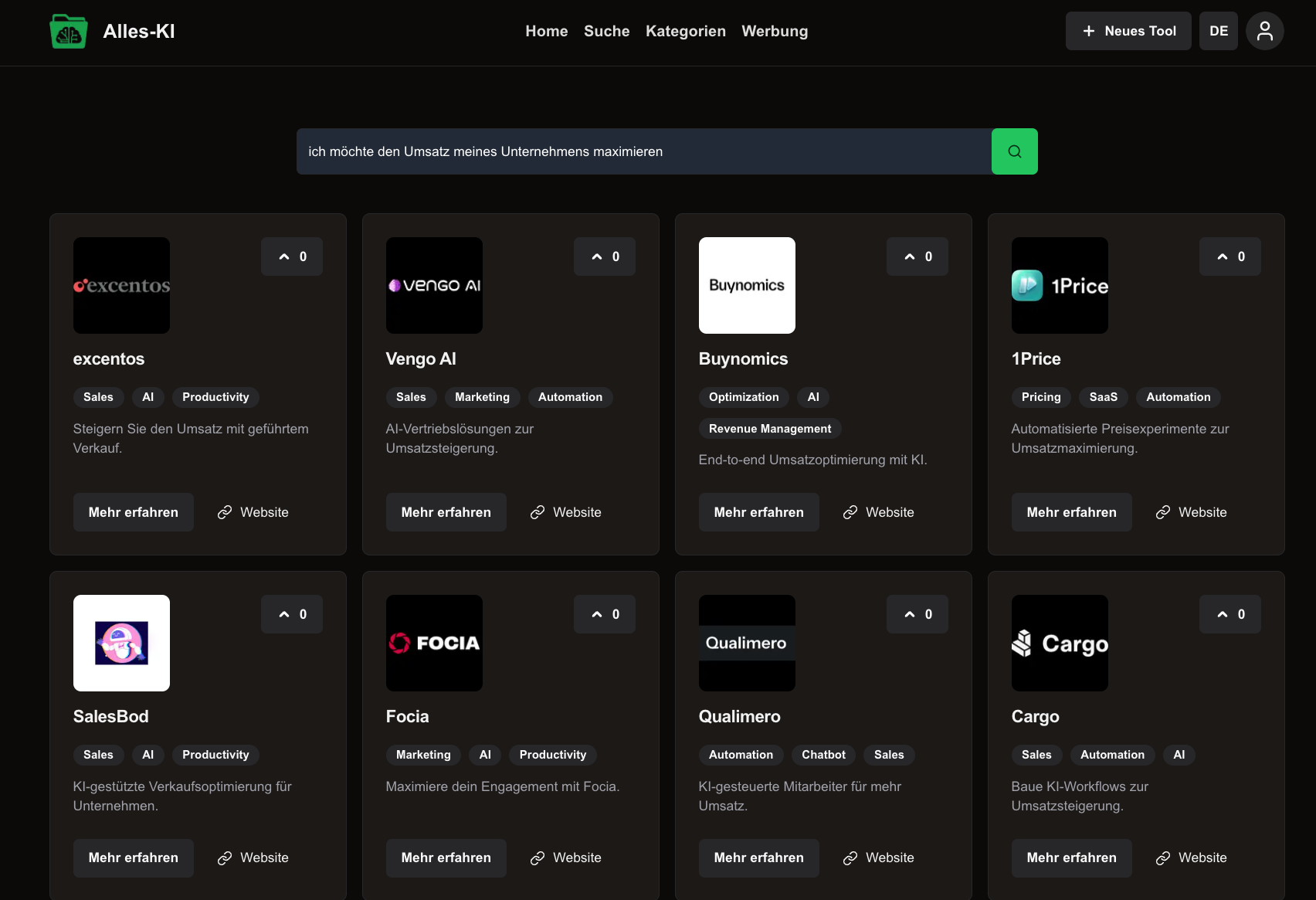
Task: Click the excentos logo thumbnail
Action: click(121, 285)
